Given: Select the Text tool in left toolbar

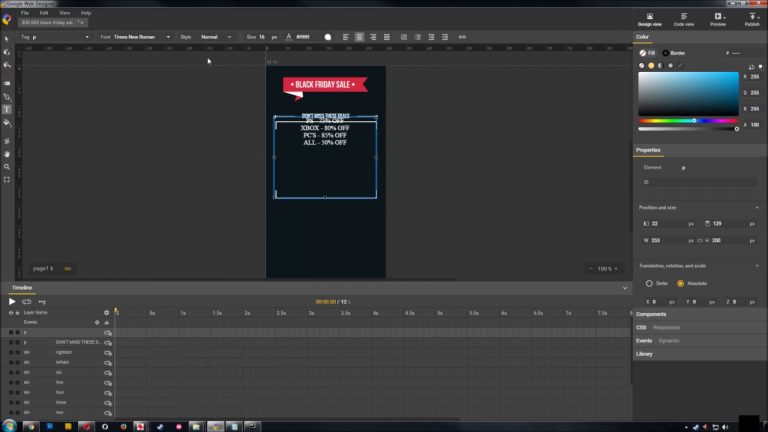Looking at the screenshot, I should click(x=7, y=109).
